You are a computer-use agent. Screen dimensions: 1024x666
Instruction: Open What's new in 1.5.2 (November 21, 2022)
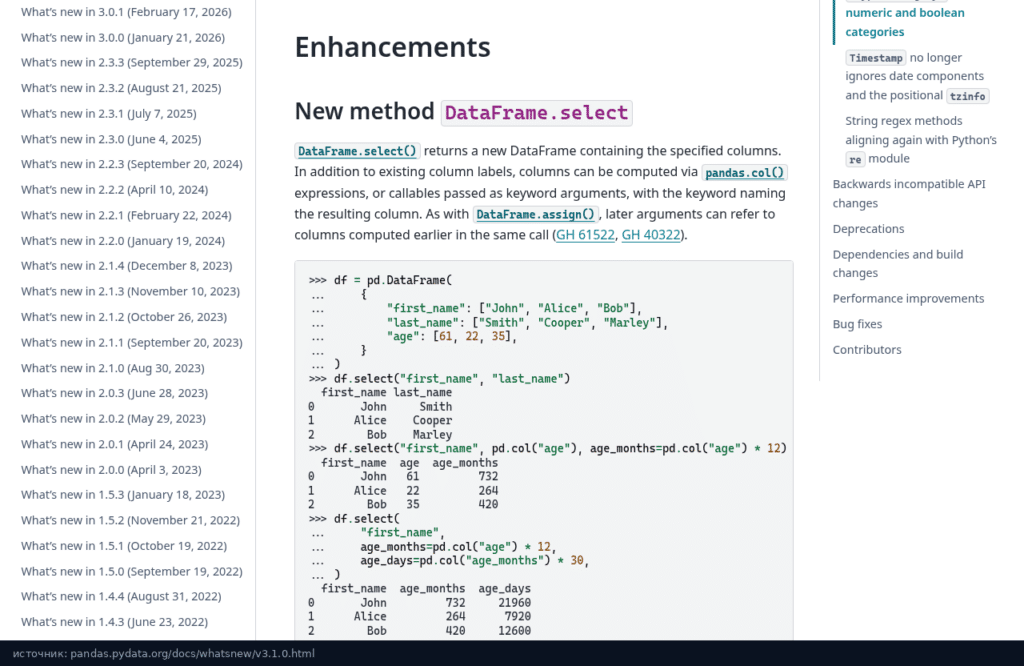[x=130, y=520]
